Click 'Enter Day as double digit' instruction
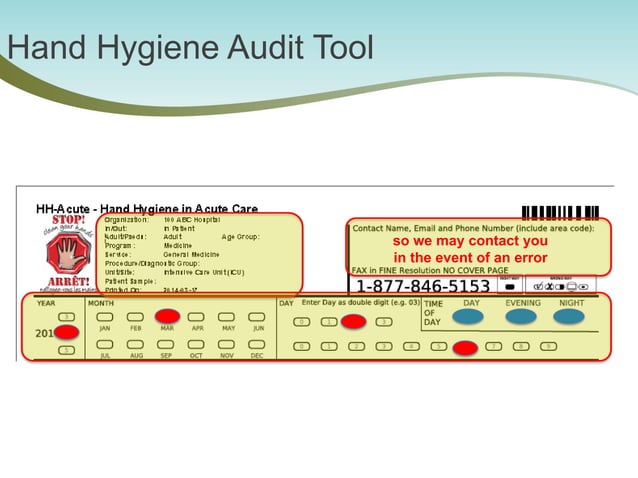The image size is (638, 478). [361, 303]
